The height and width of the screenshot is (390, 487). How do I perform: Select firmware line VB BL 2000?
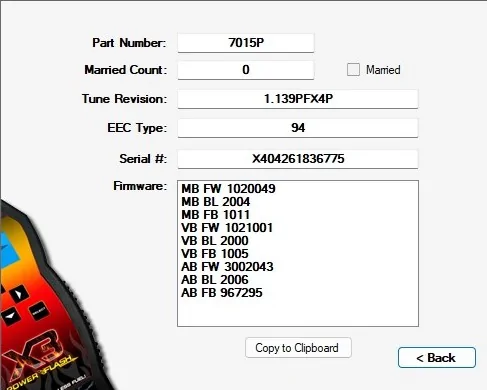pyautogui.click(x=215, y=241)
